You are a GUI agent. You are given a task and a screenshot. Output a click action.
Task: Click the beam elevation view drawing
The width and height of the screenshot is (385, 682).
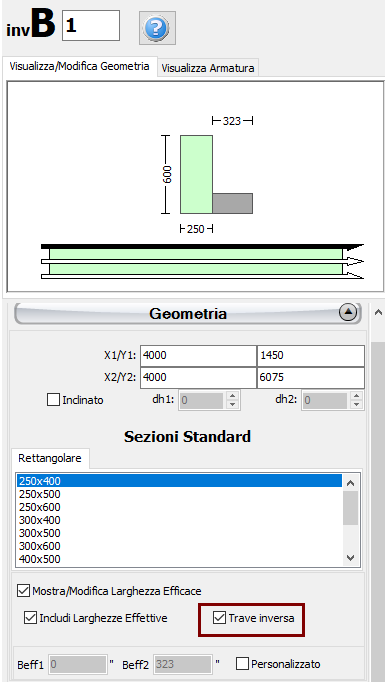tap(202, 261)
